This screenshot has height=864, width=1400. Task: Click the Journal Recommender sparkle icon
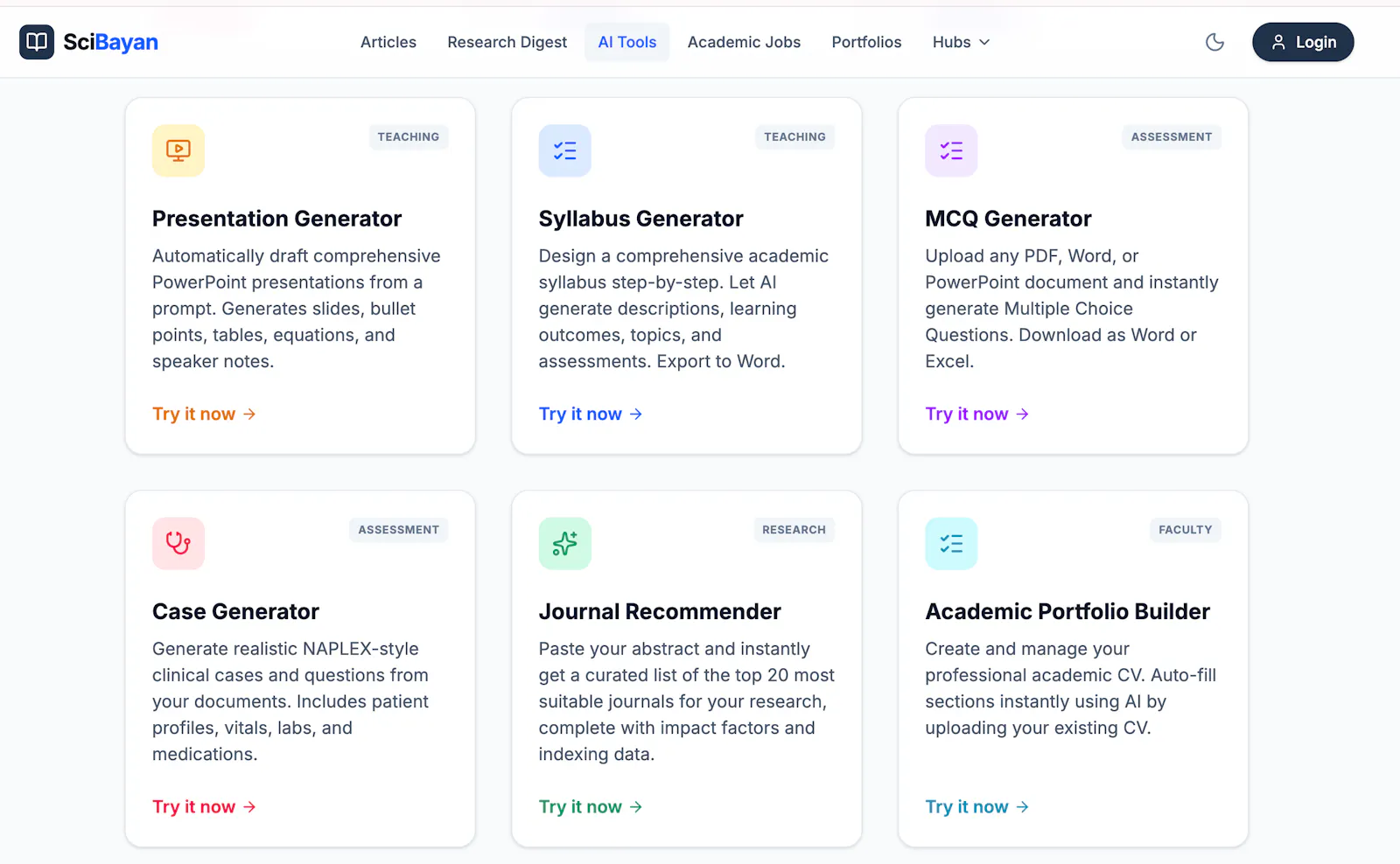564,543
